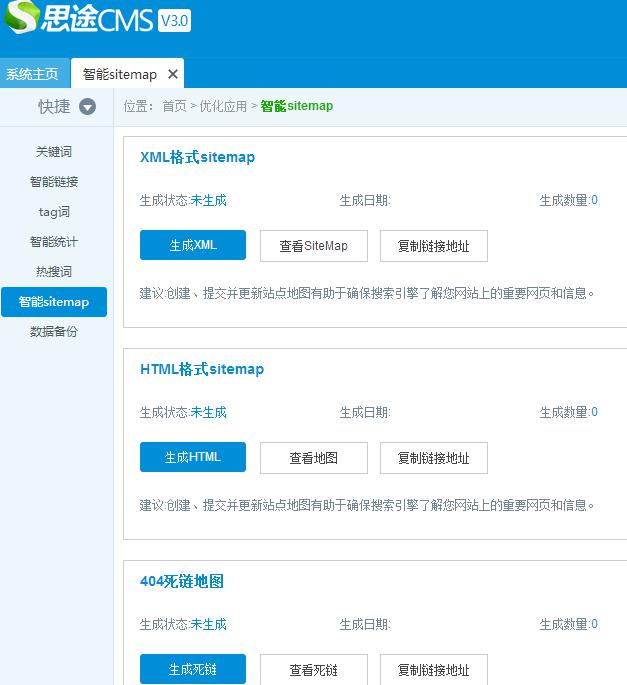Click the 查看SiteMap button
This screenshot has height=685, width=627.
pyautogui.click(x=314, y=246)
